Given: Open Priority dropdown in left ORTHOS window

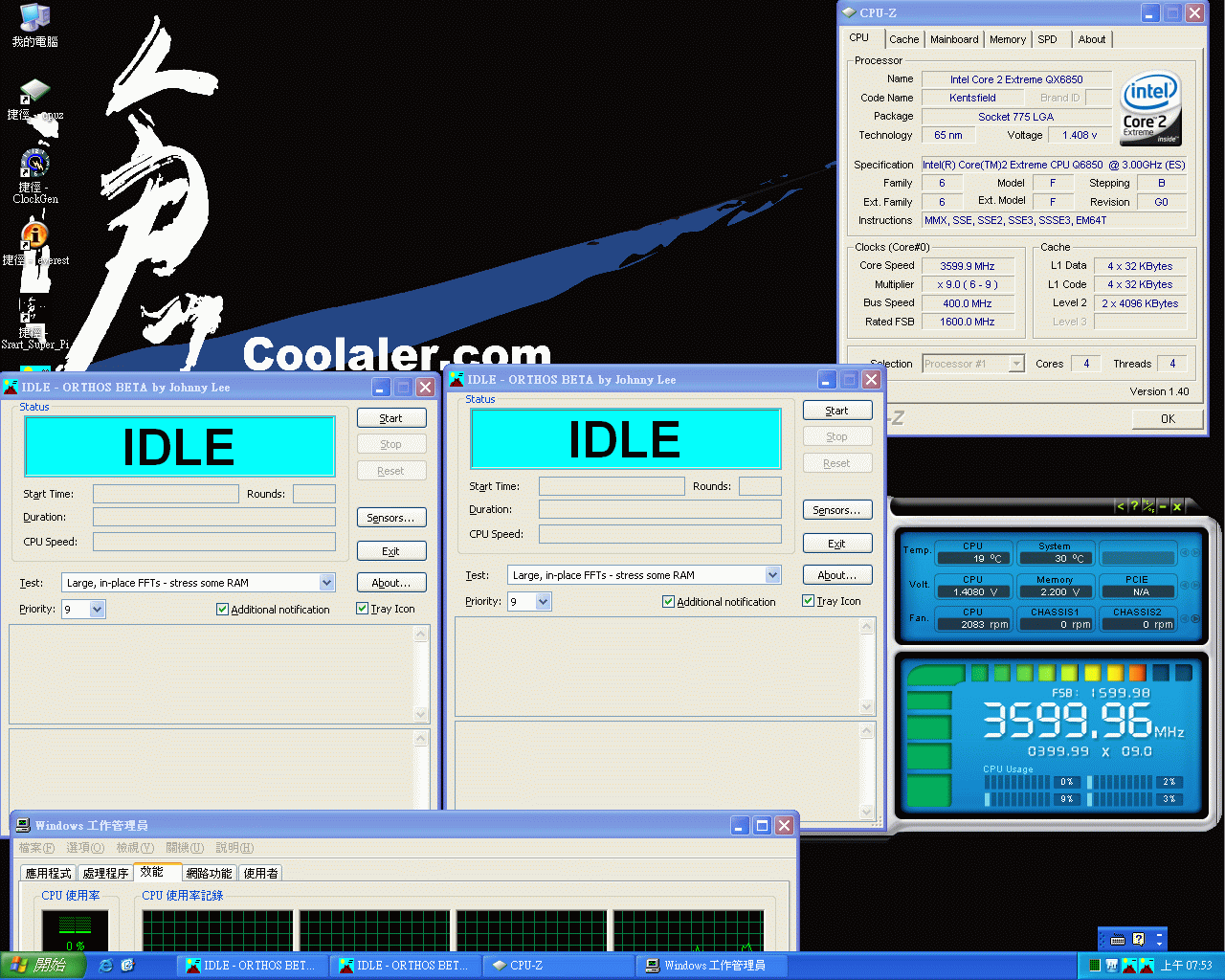Looking at the screenshot, I should click(x=97, y=609).
